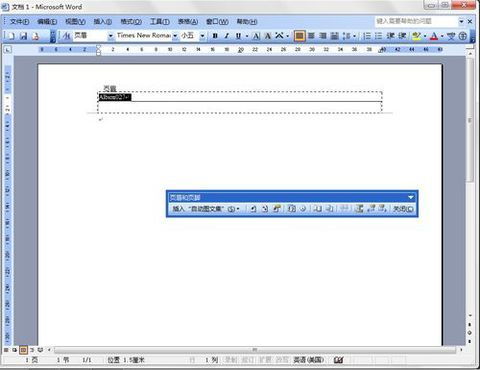480x370 pixels.
Task: Toggle Underline formatting
Action: 238,36
